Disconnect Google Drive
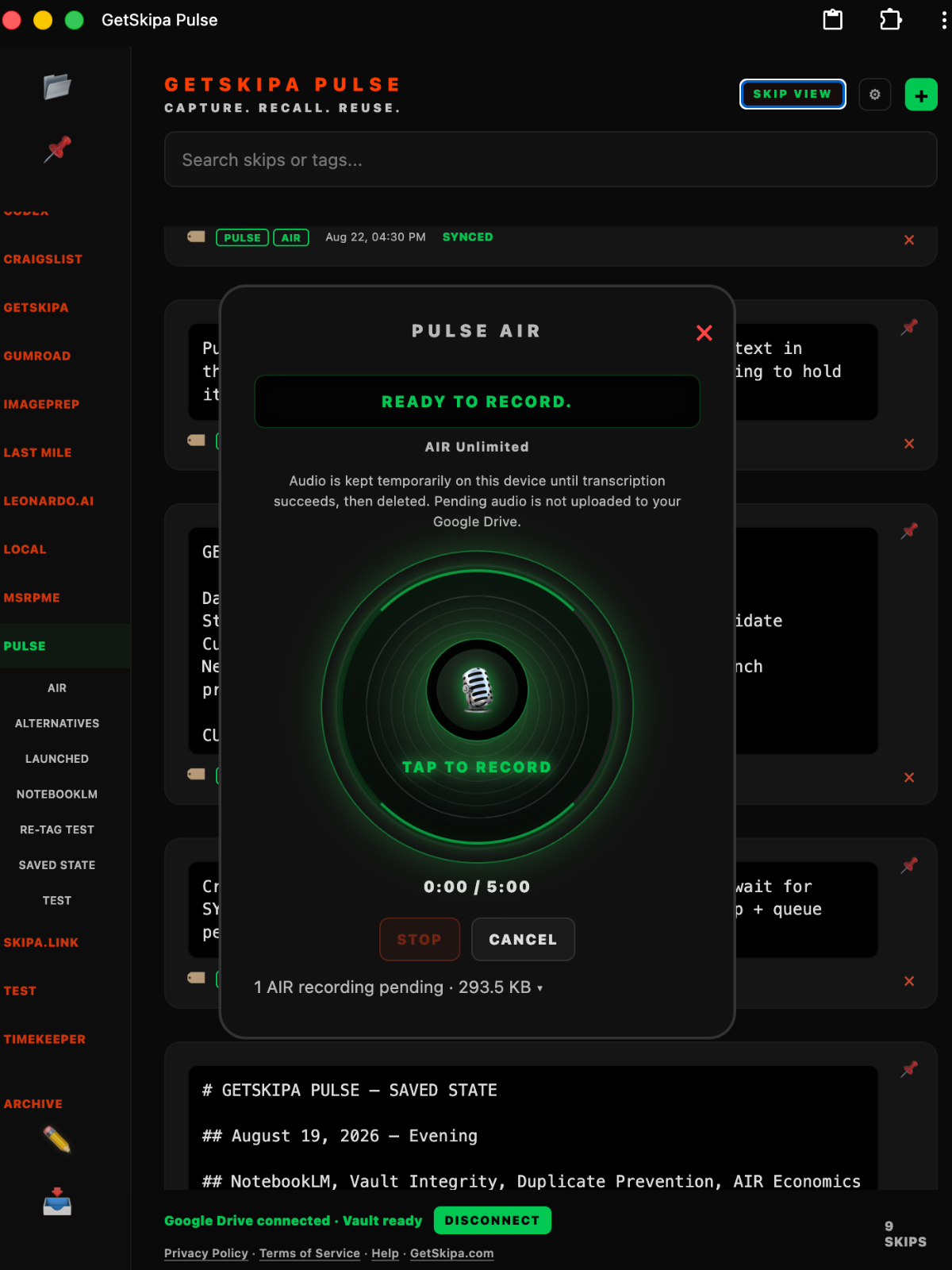 (493, 1220)
